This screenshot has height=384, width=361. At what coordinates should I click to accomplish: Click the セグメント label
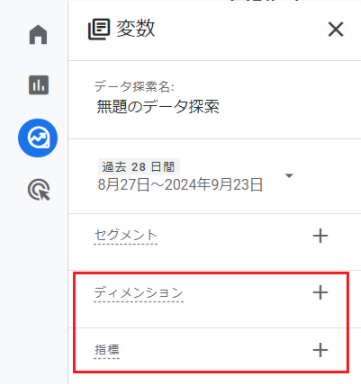(126, 235)
